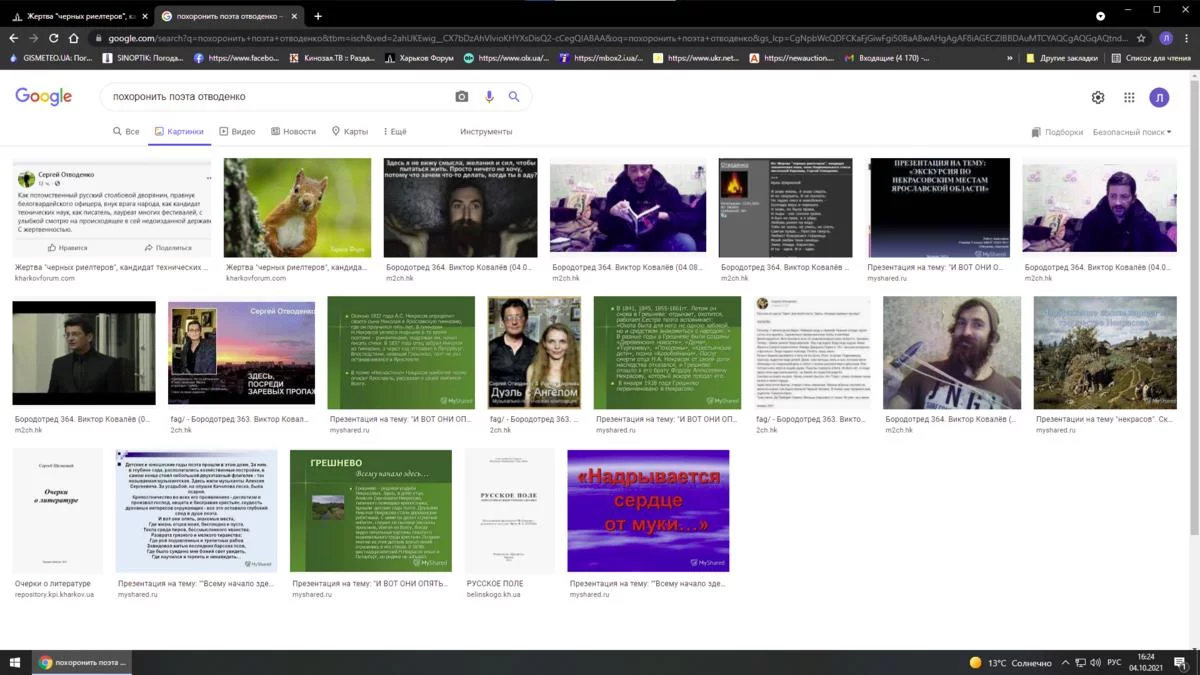Open the Google account avatar
The height and width of the screenshot is (675, 1200).
[x=1159, y=97]
